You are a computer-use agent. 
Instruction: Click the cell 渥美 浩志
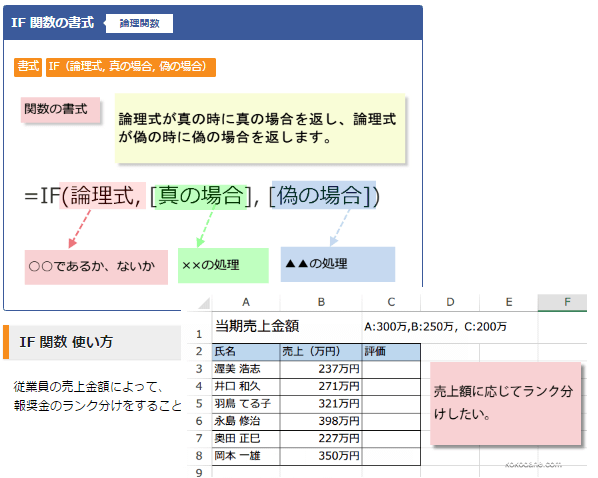[x=246, y=369]
